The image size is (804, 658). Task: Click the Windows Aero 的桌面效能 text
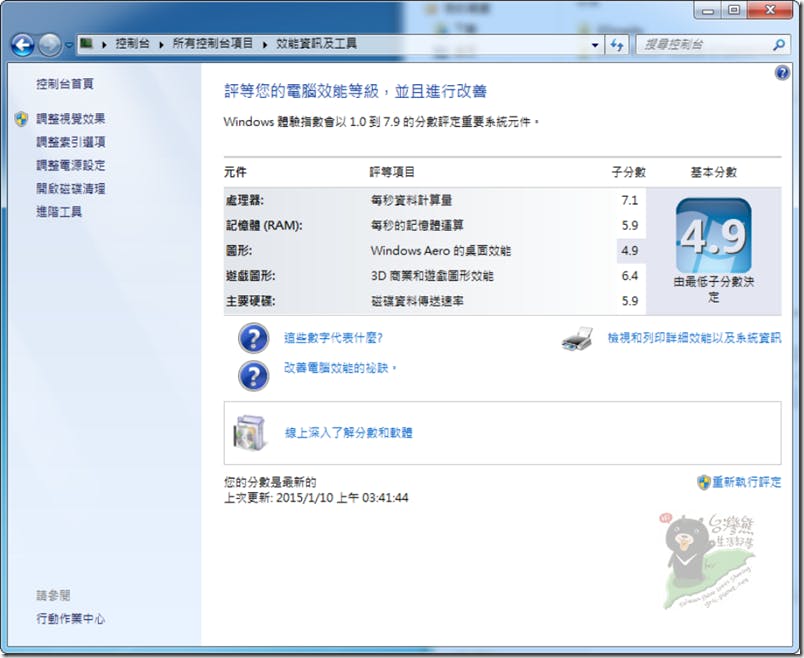click(441, 250)
